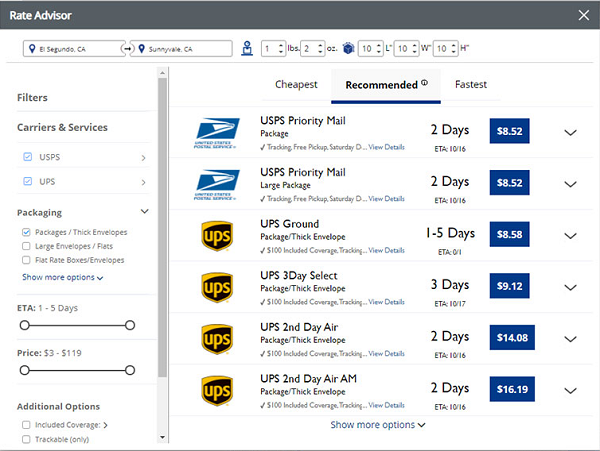Switch to the Fastest tab
Image resolution: width=600 pixels, height=451 pixels.
tap(471, 85)
